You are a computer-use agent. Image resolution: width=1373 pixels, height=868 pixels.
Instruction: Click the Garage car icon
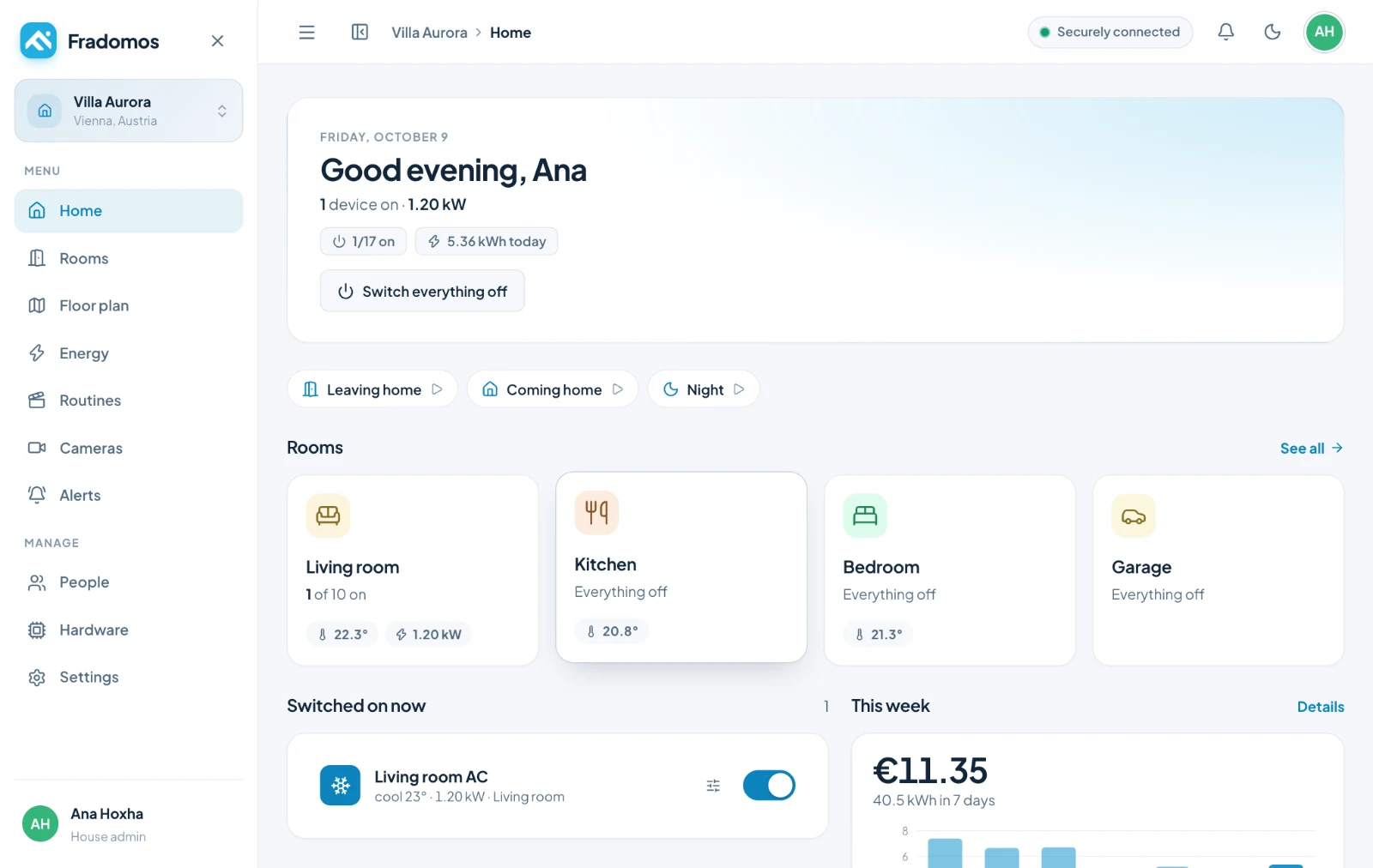(x=1134, y=515)
